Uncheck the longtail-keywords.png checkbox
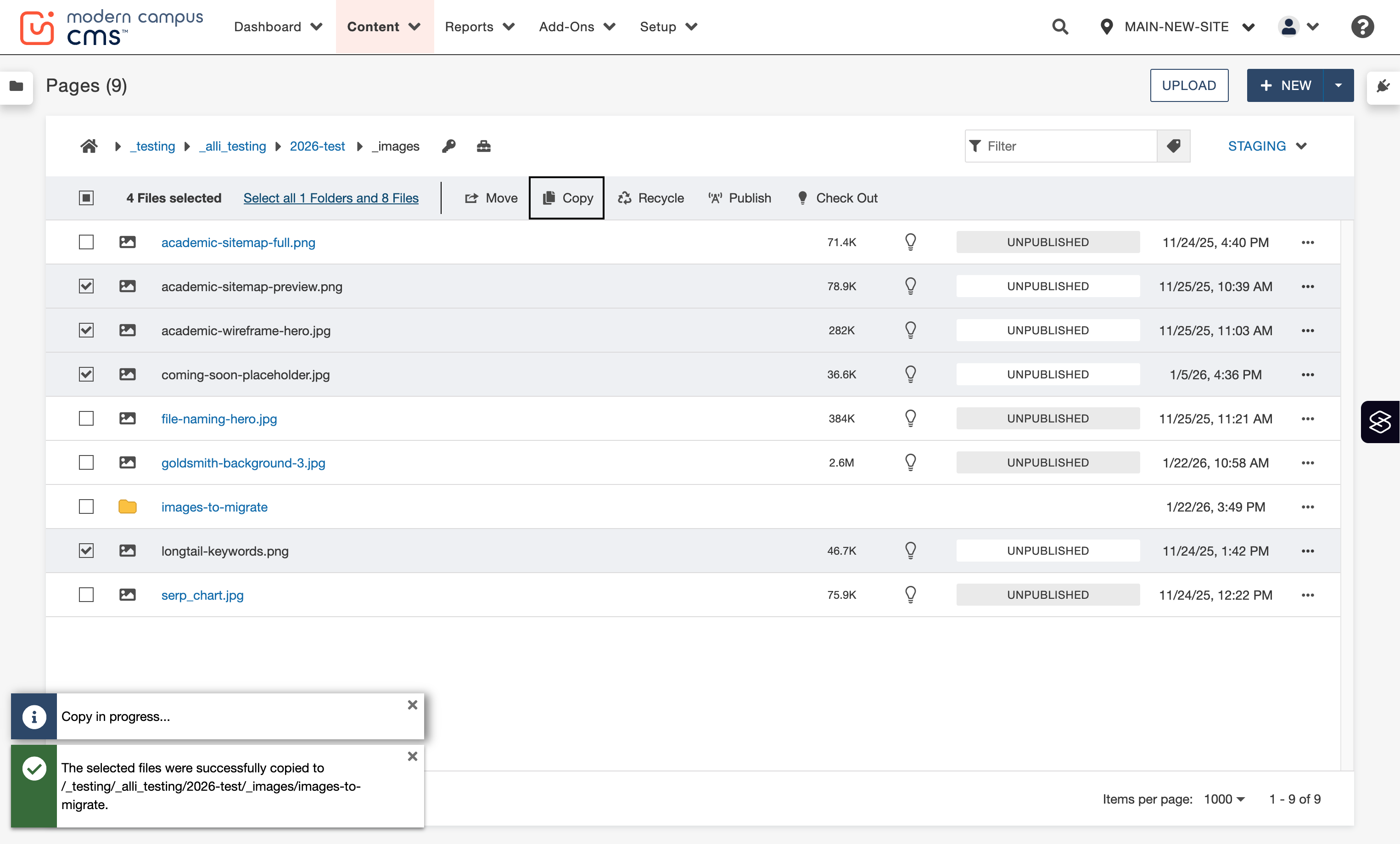Image resolution: width=1400 pixels, height=844 pixels. point(86,551)
